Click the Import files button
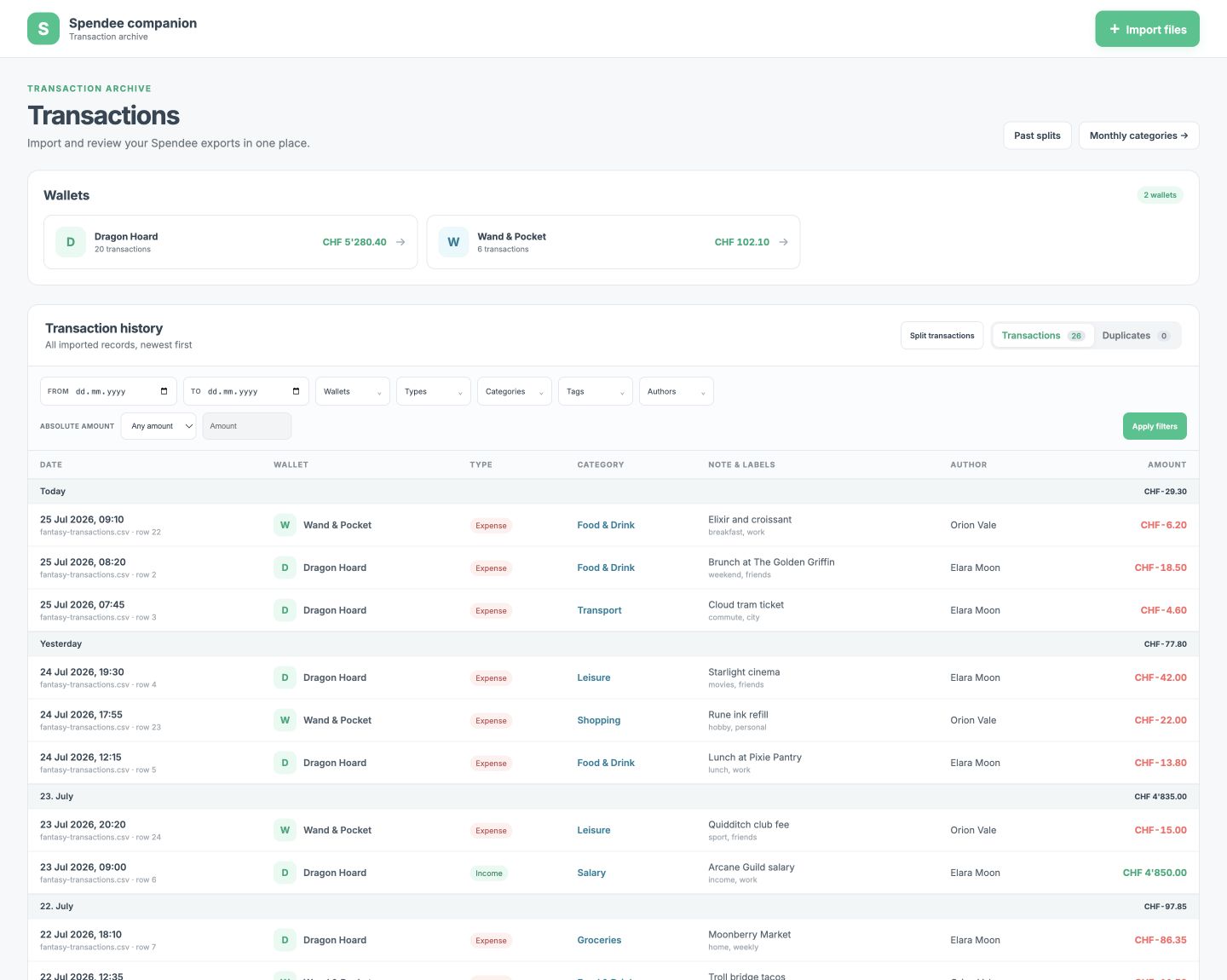The width and height of the screenshot is (1227, 980). pos(1147,29)
